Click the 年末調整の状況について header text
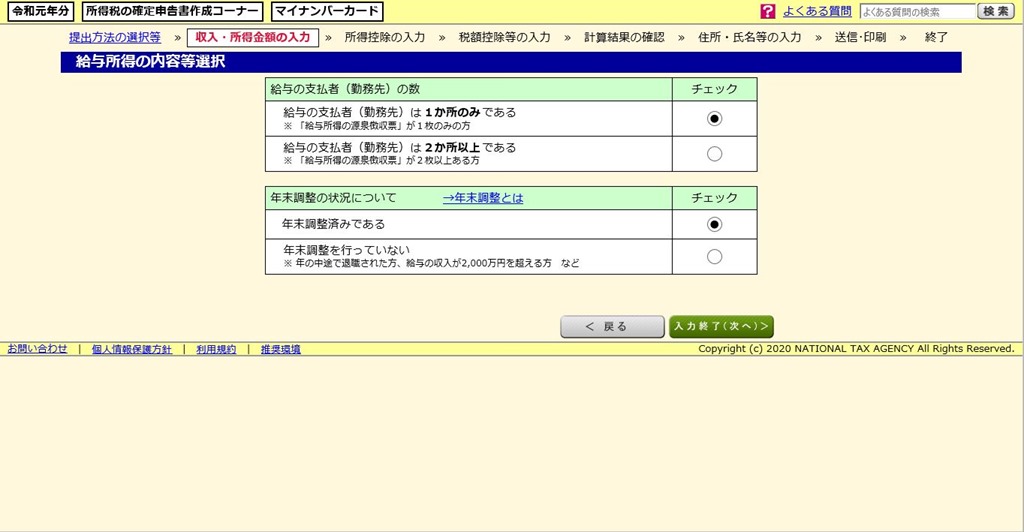 (x=333, y=198)
